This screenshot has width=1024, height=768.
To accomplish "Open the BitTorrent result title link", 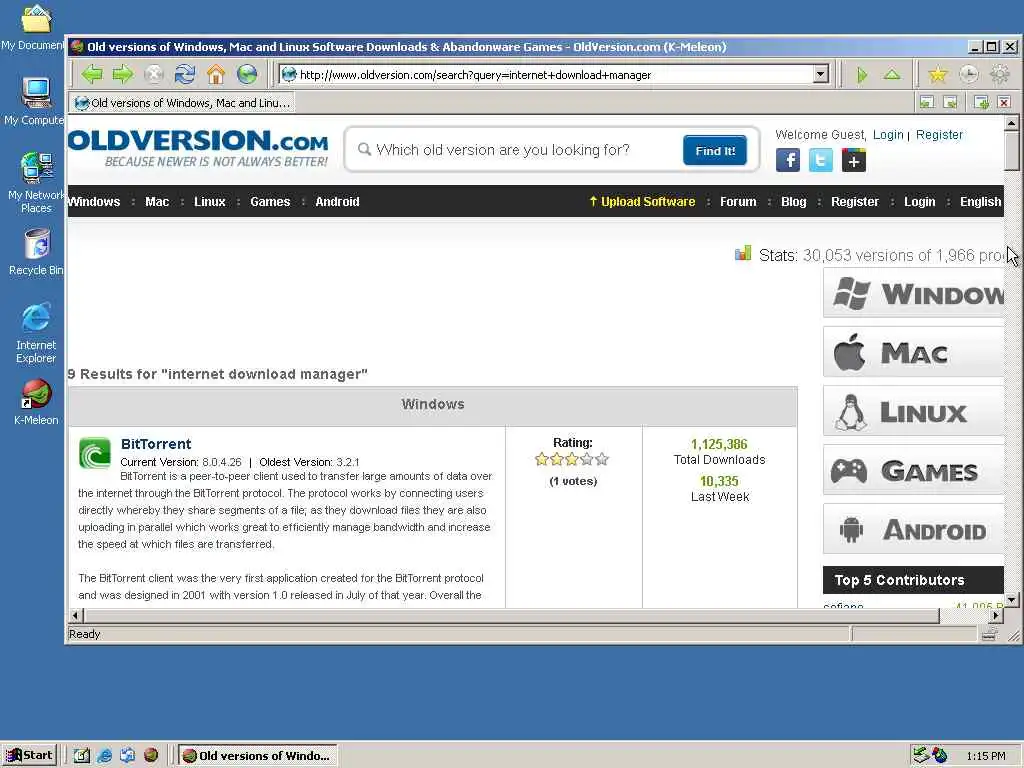I will click(156, 444).
